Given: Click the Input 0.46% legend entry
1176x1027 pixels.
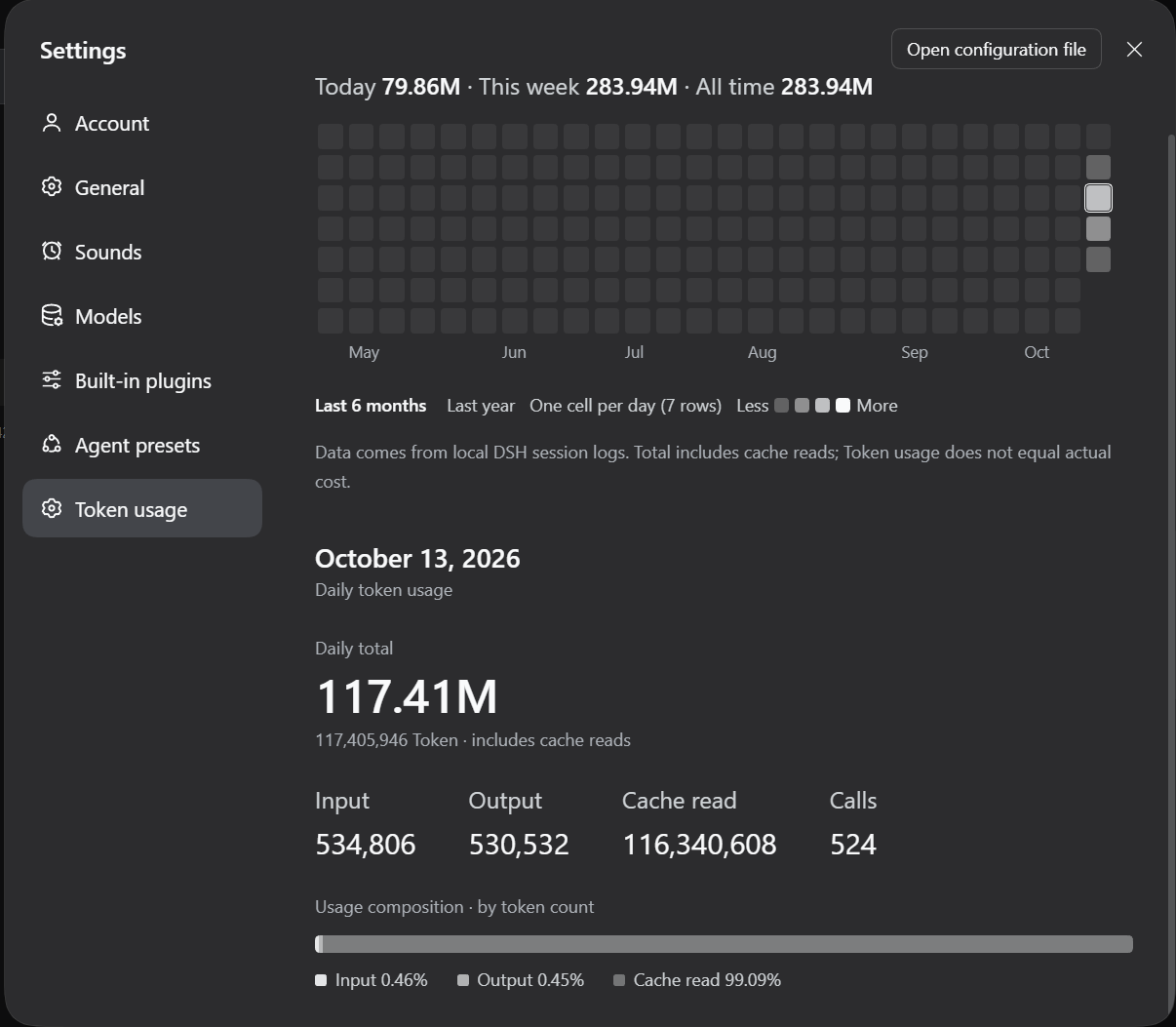Looking at the screenshot, I should point(372,980).
